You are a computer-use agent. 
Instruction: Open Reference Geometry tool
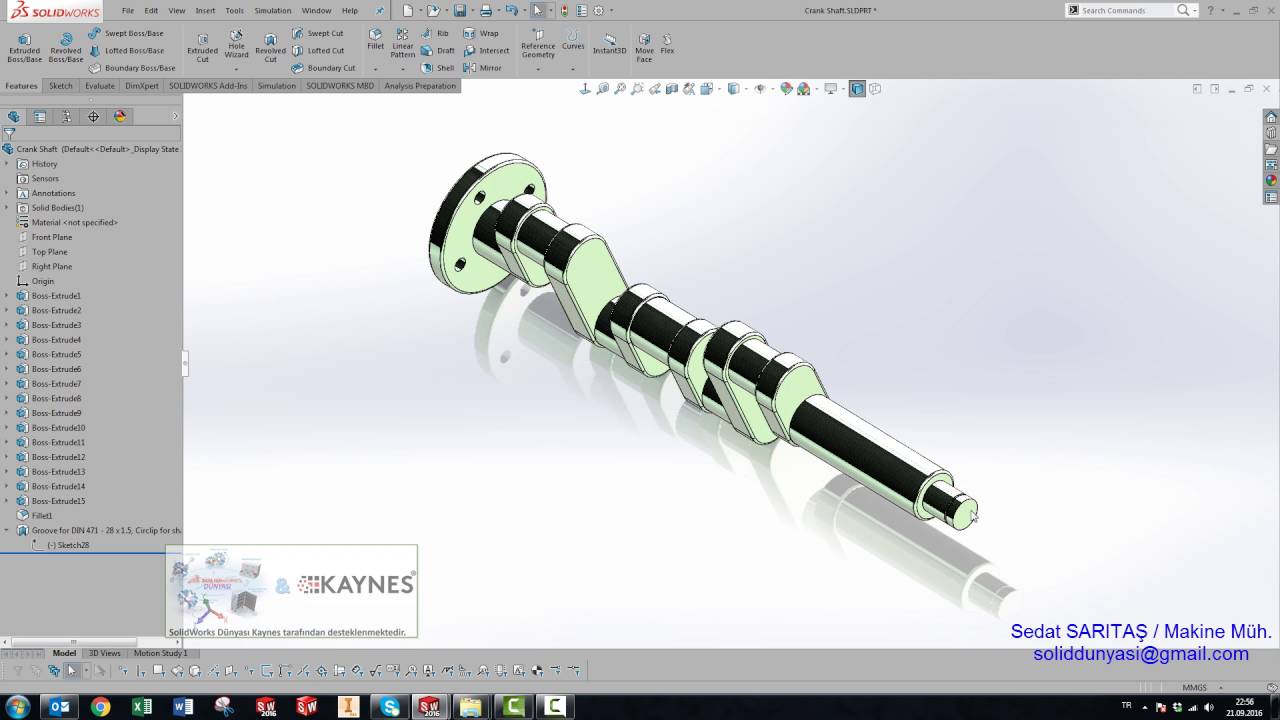click(538, 43)
